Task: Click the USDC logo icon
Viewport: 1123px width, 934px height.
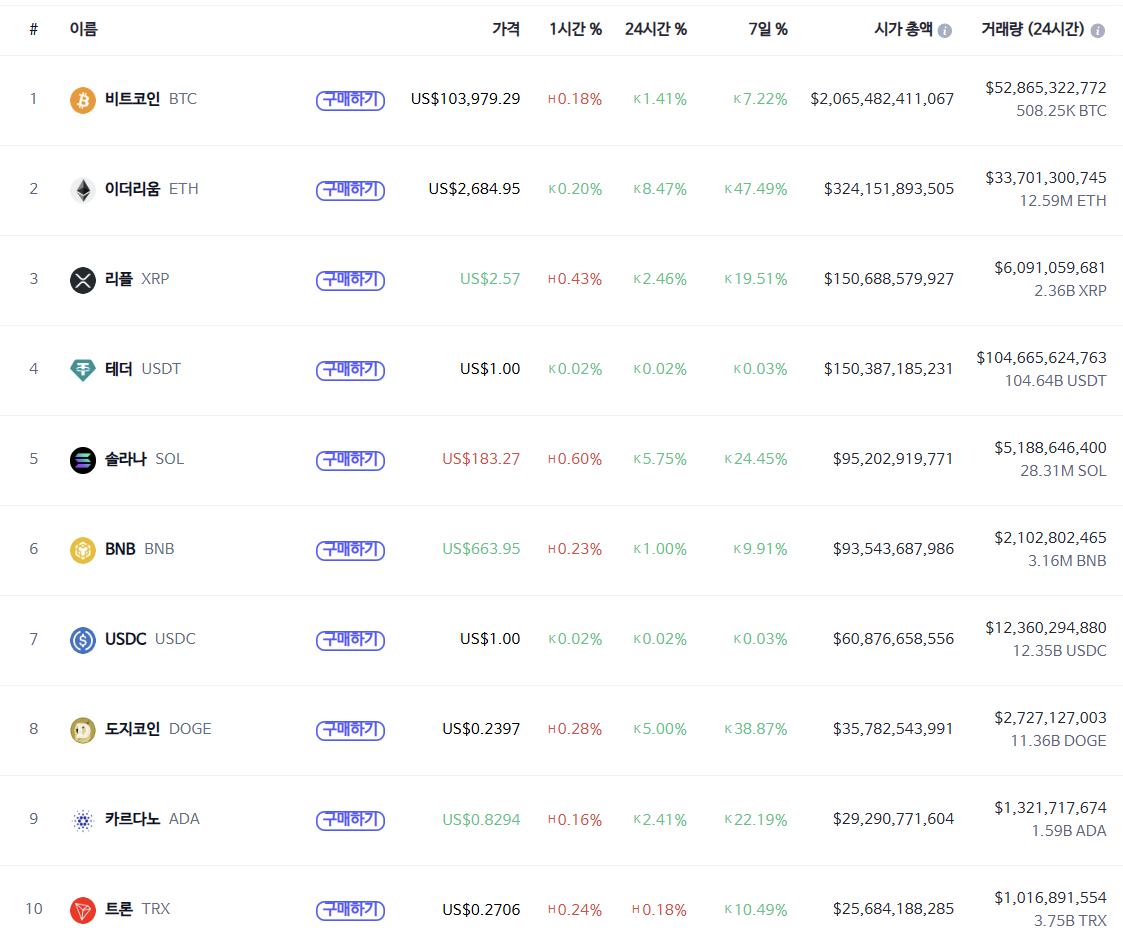Action: click(83, 639)
